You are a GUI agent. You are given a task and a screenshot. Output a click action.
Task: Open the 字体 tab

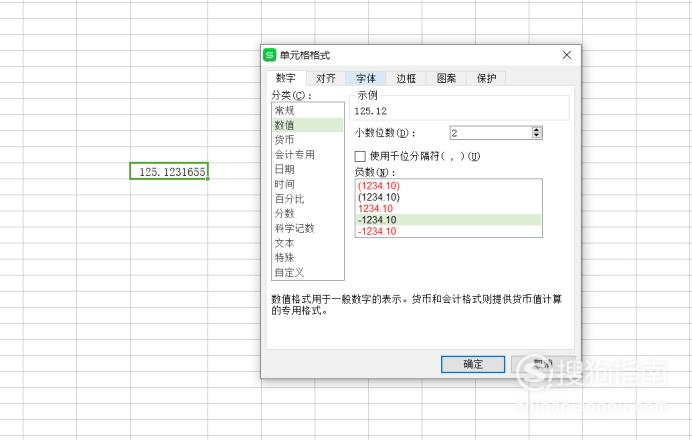pyautogui.click(x=366, y=79)
